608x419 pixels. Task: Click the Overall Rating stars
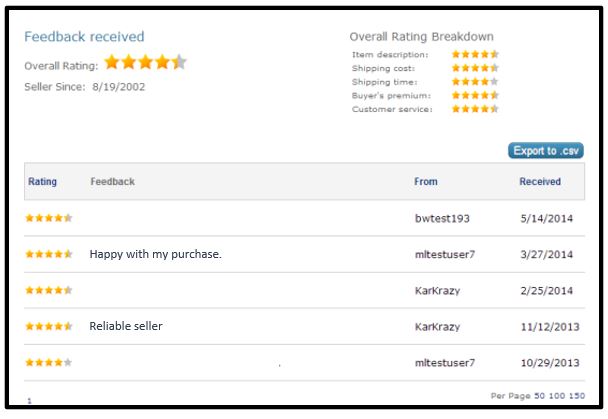(145, 62)
